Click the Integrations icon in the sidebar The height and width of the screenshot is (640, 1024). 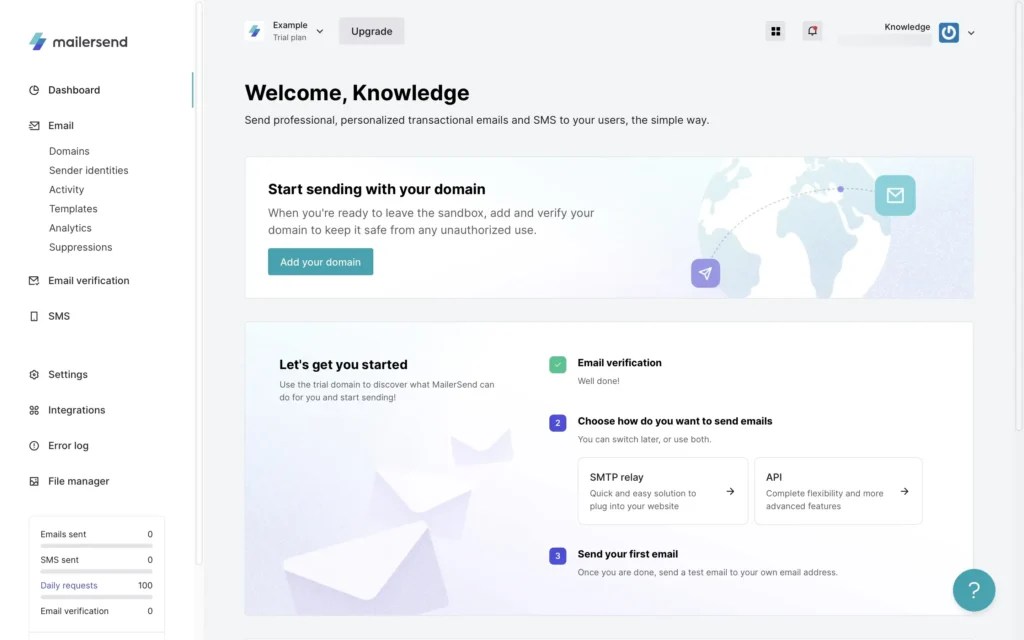(33, 410)
